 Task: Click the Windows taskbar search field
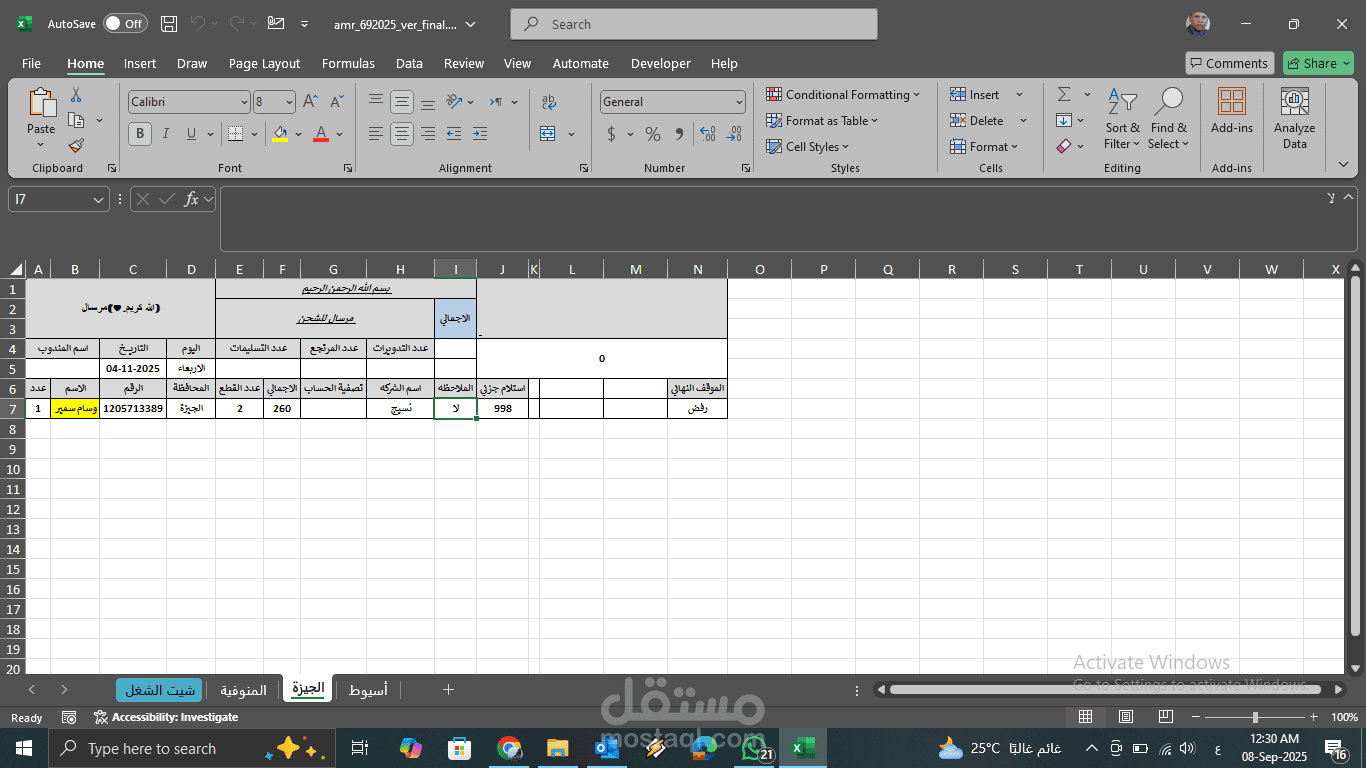click(190, 748)
